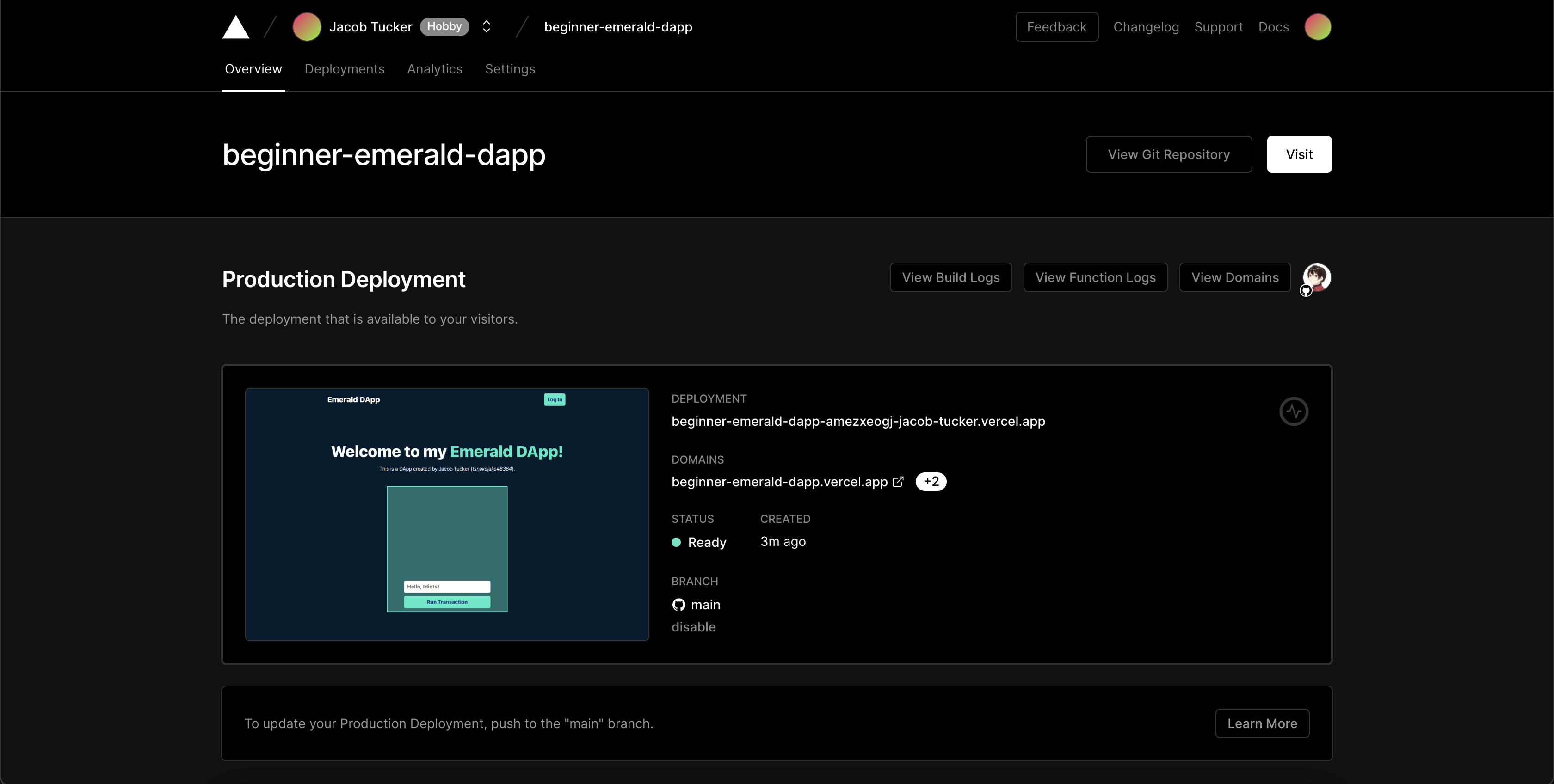Open the beginner-emerald-dapp.vercel.app domain link
The width and height of the screenshot is (1554, 784).
779,482
